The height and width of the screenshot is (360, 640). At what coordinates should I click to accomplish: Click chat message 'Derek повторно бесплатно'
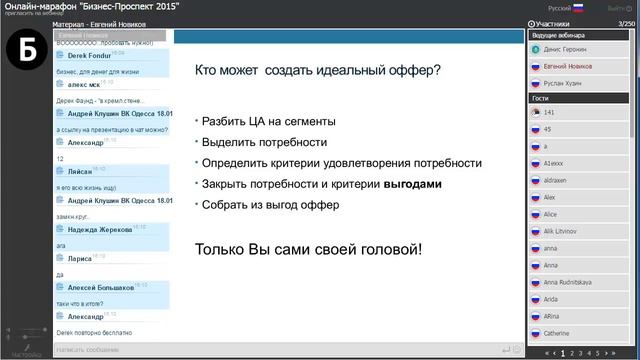[94, 333]
